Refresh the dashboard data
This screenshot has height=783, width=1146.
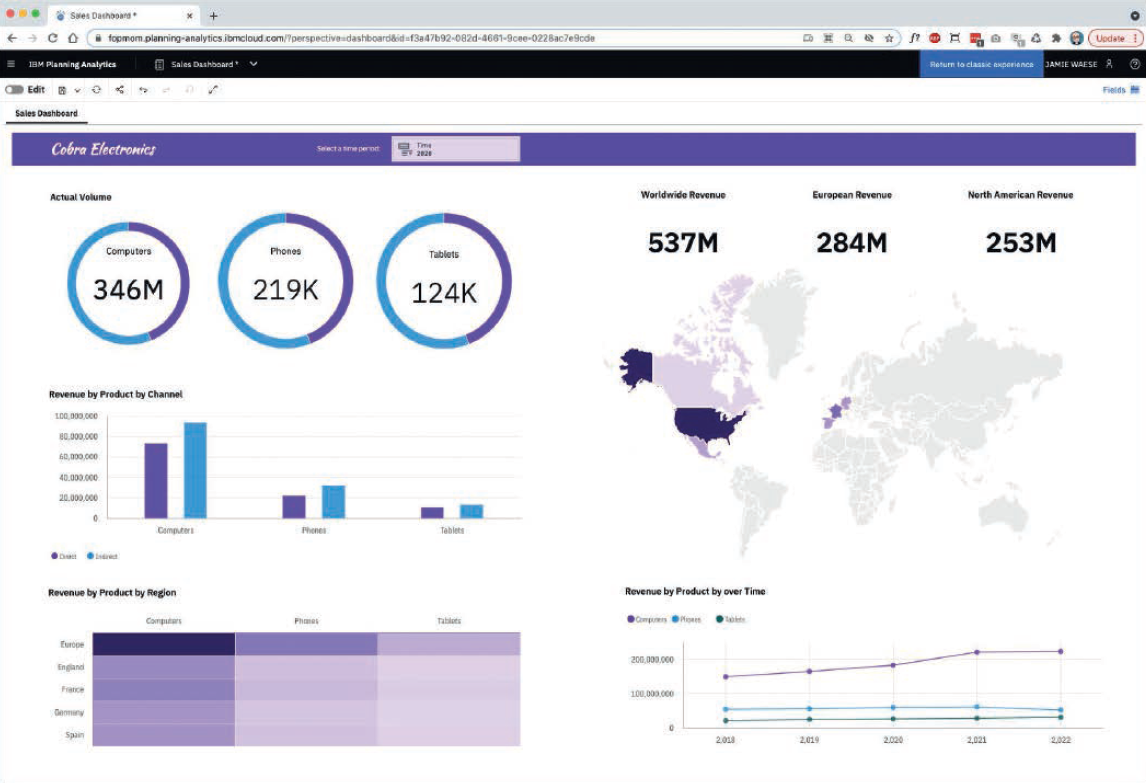click(x=96, y=89)
